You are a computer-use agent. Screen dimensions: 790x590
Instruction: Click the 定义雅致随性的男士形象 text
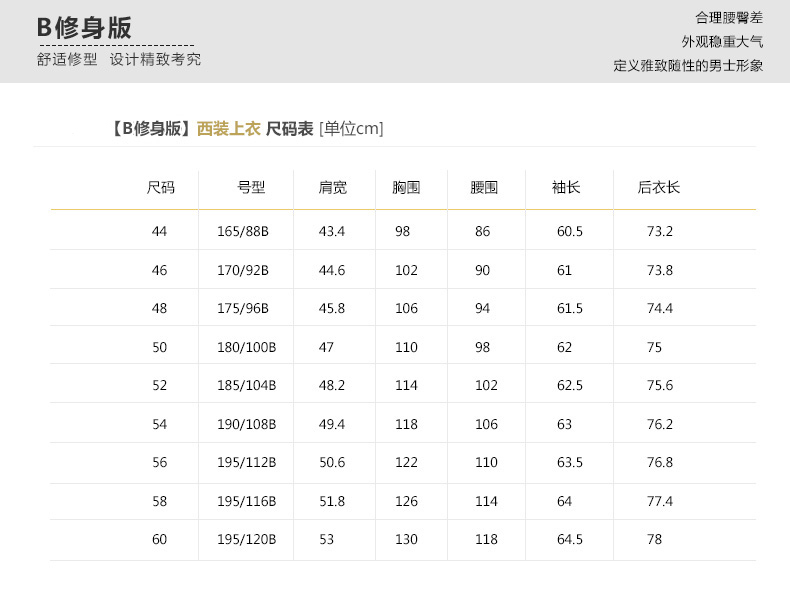pos(688,66)
